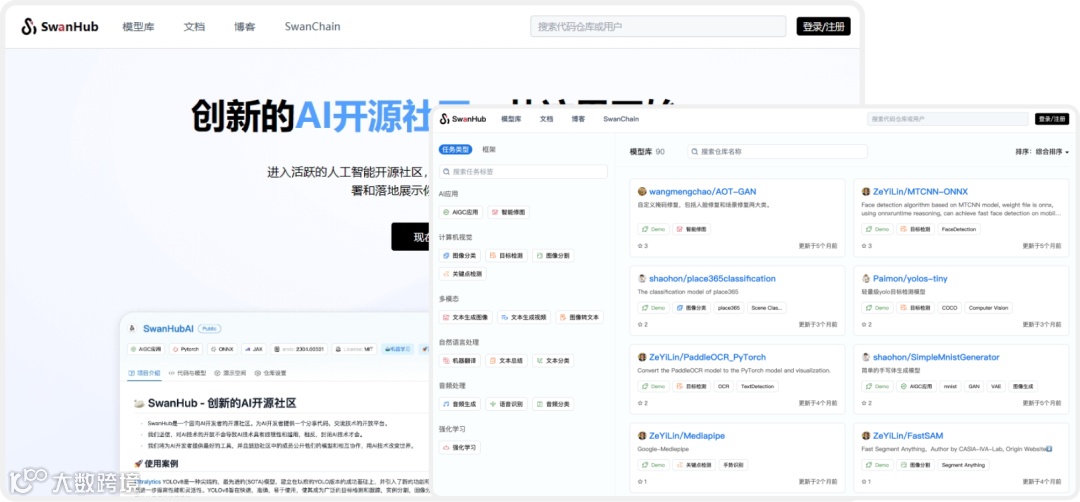Focus the homepage 搜索代码仓库或用户 search box
Viewport: 1080px width, 502px height.
(658, 27)
